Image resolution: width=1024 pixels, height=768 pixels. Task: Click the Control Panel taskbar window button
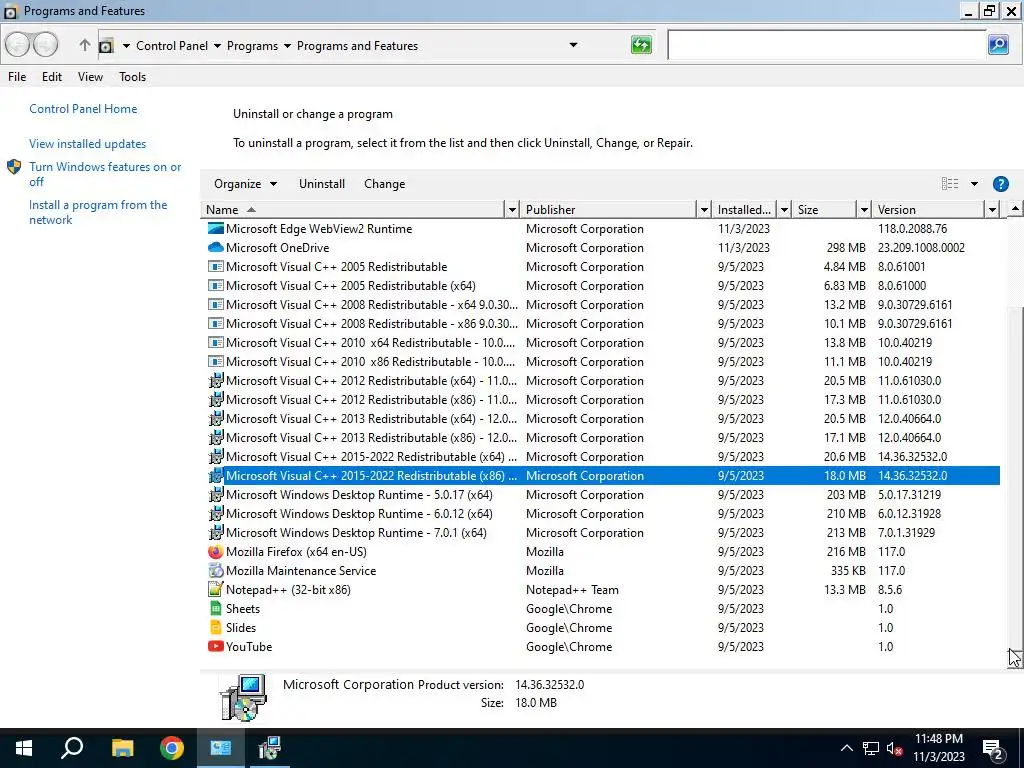(221, 748)
